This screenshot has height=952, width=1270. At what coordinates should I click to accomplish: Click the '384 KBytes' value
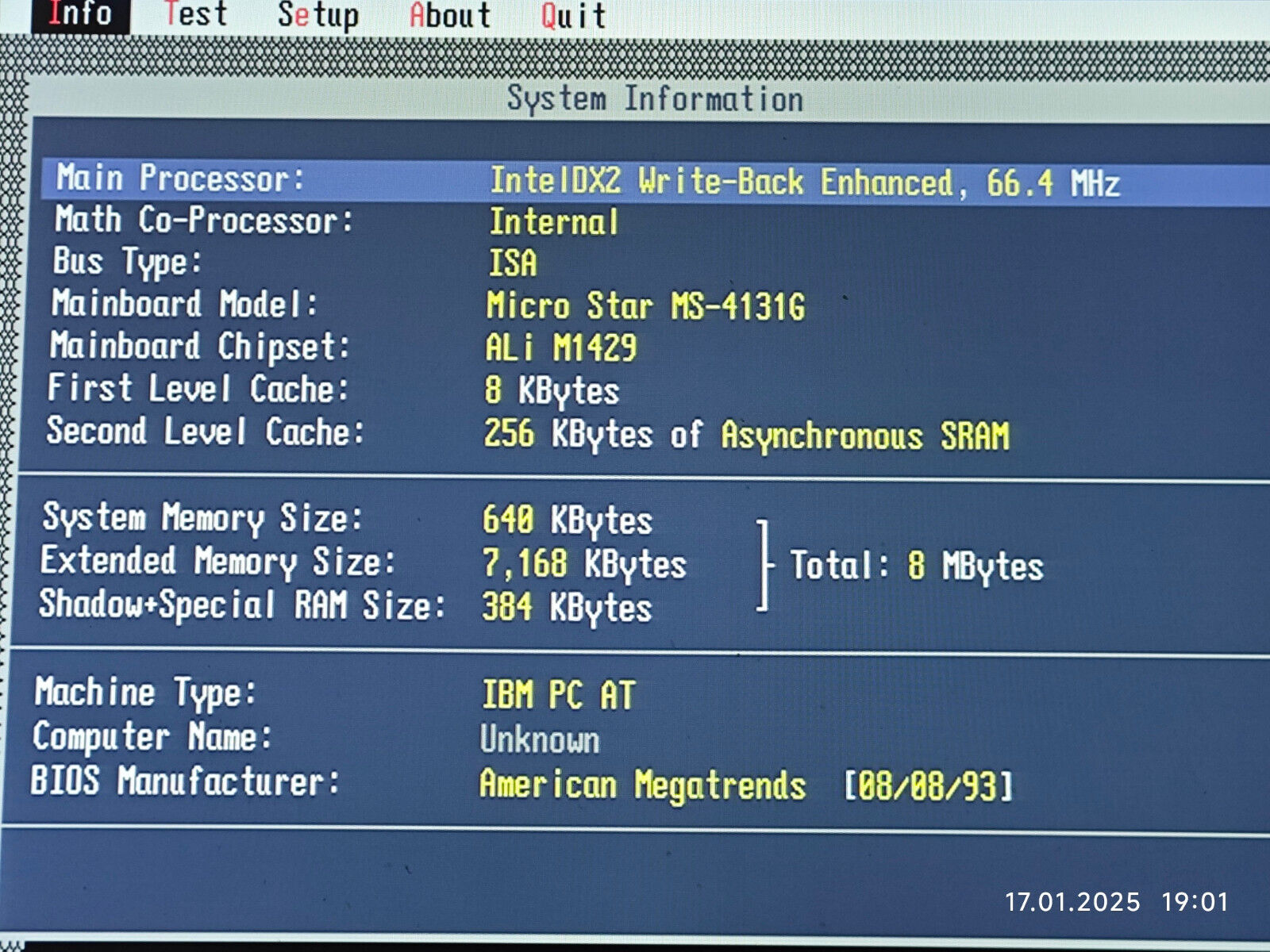tap(567, 608)
